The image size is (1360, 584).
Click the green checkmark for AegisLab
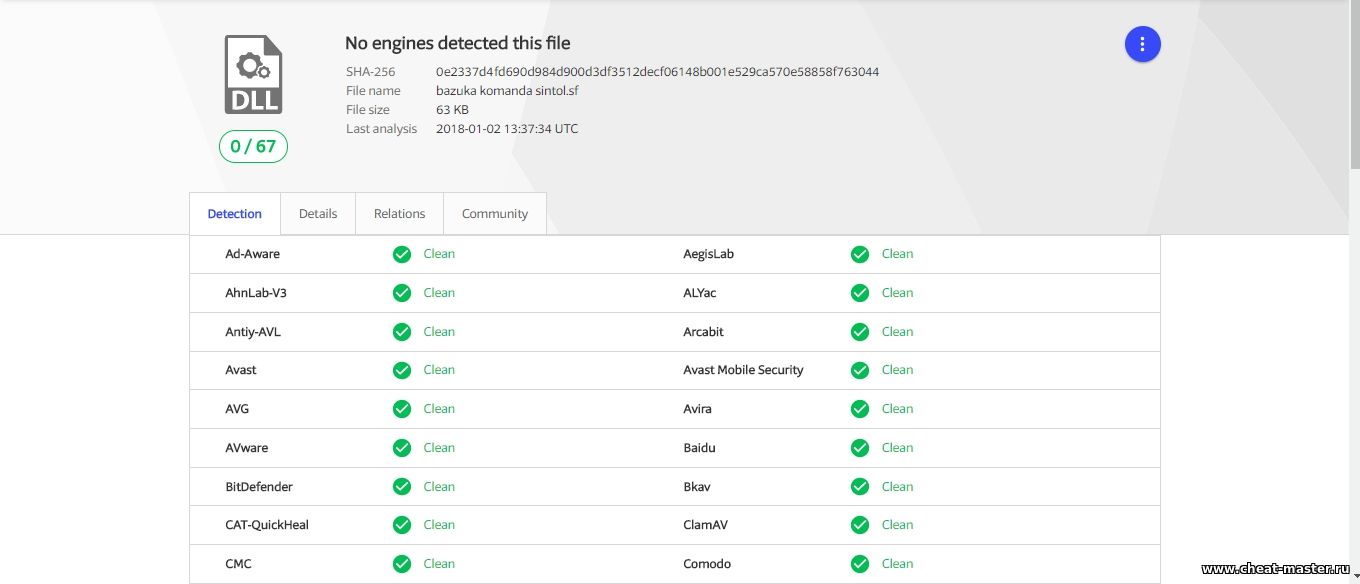pos(860,254)
